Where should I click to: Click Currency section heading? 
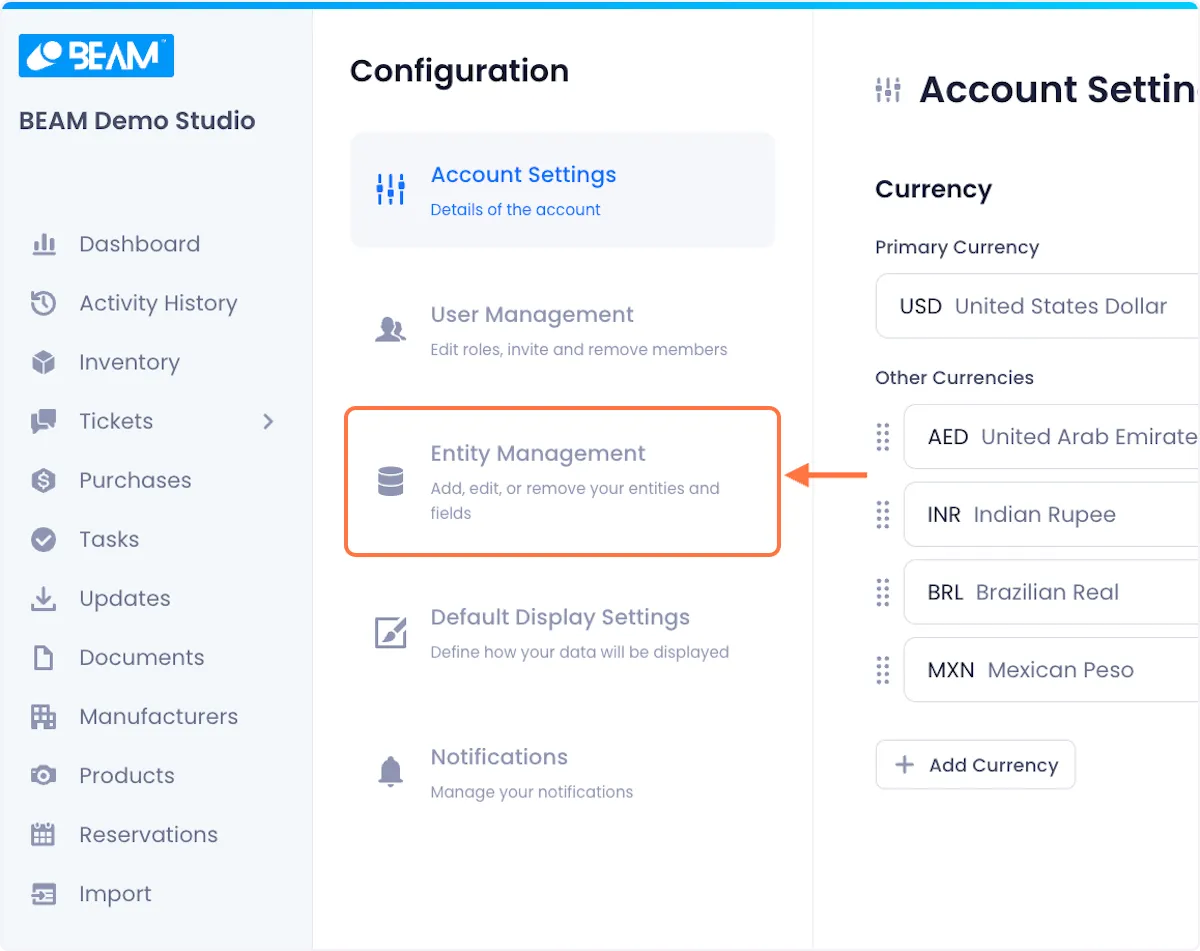pyautogui.click(x=933, y=190)
